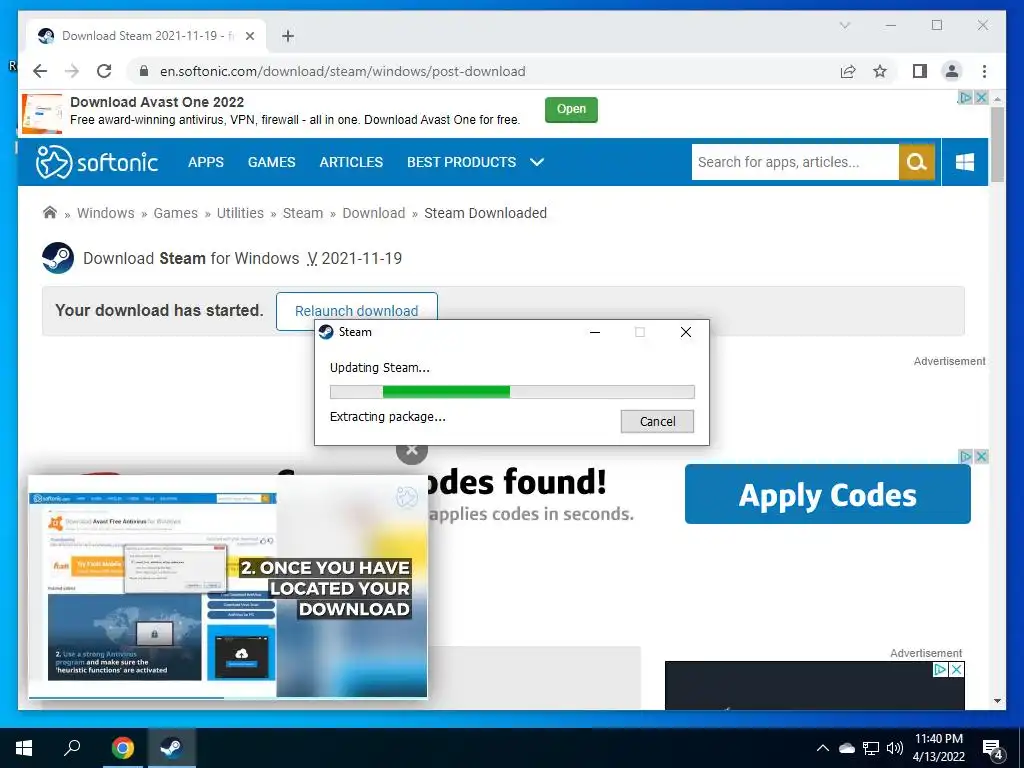The width and height of the screenshot is (1024, 768).
Task: Click the Relaunch download button
Action: click(x=357, y=311)
